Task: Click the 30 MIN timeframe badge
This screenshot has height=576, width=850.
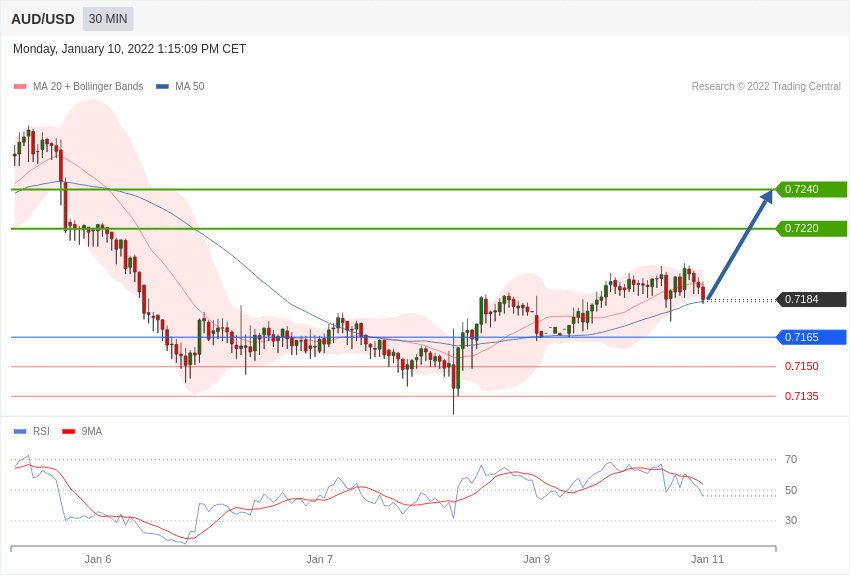Action: [x=108, y=19]
